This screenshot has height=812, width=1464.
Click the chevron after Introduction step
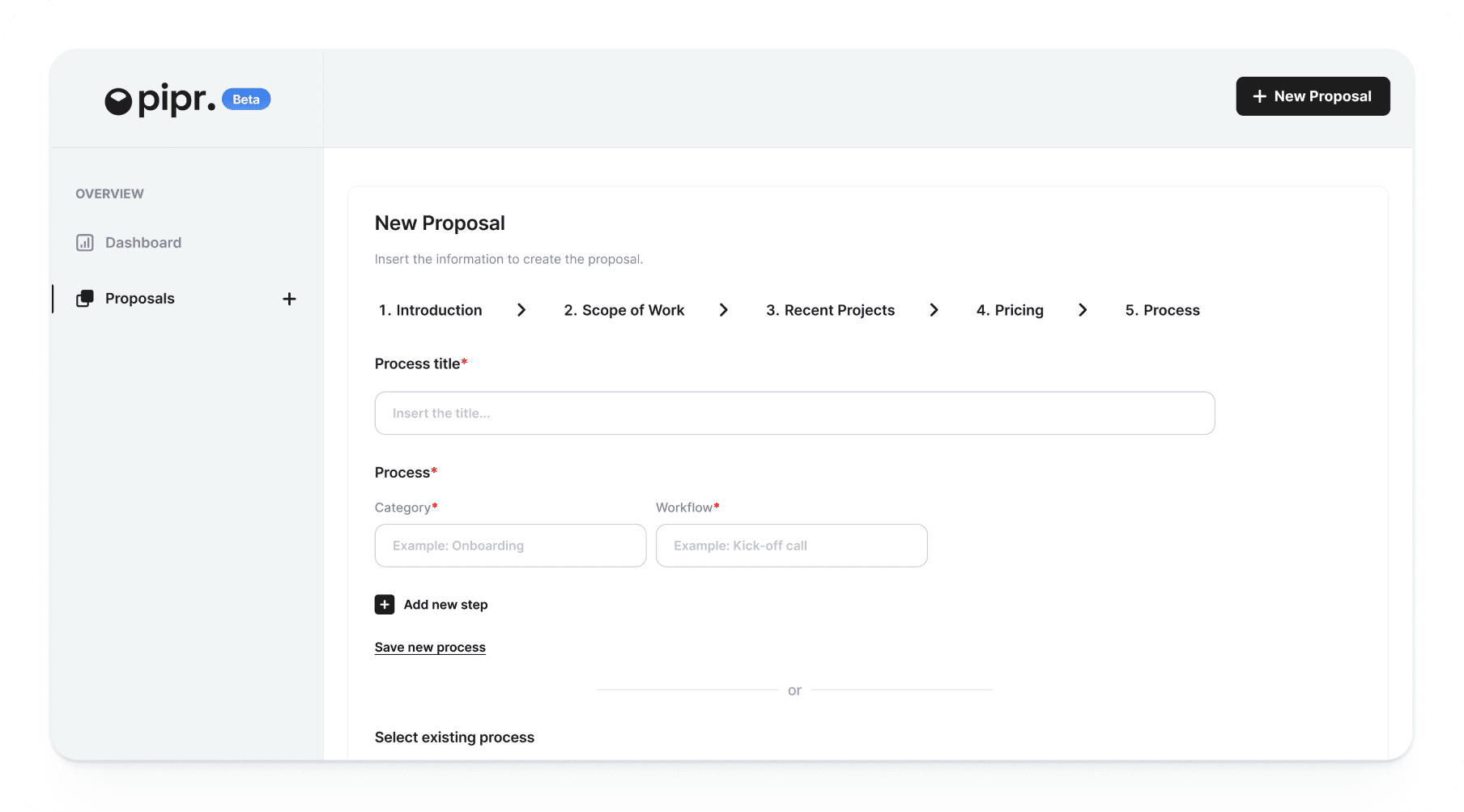click(x=521, y=310)
